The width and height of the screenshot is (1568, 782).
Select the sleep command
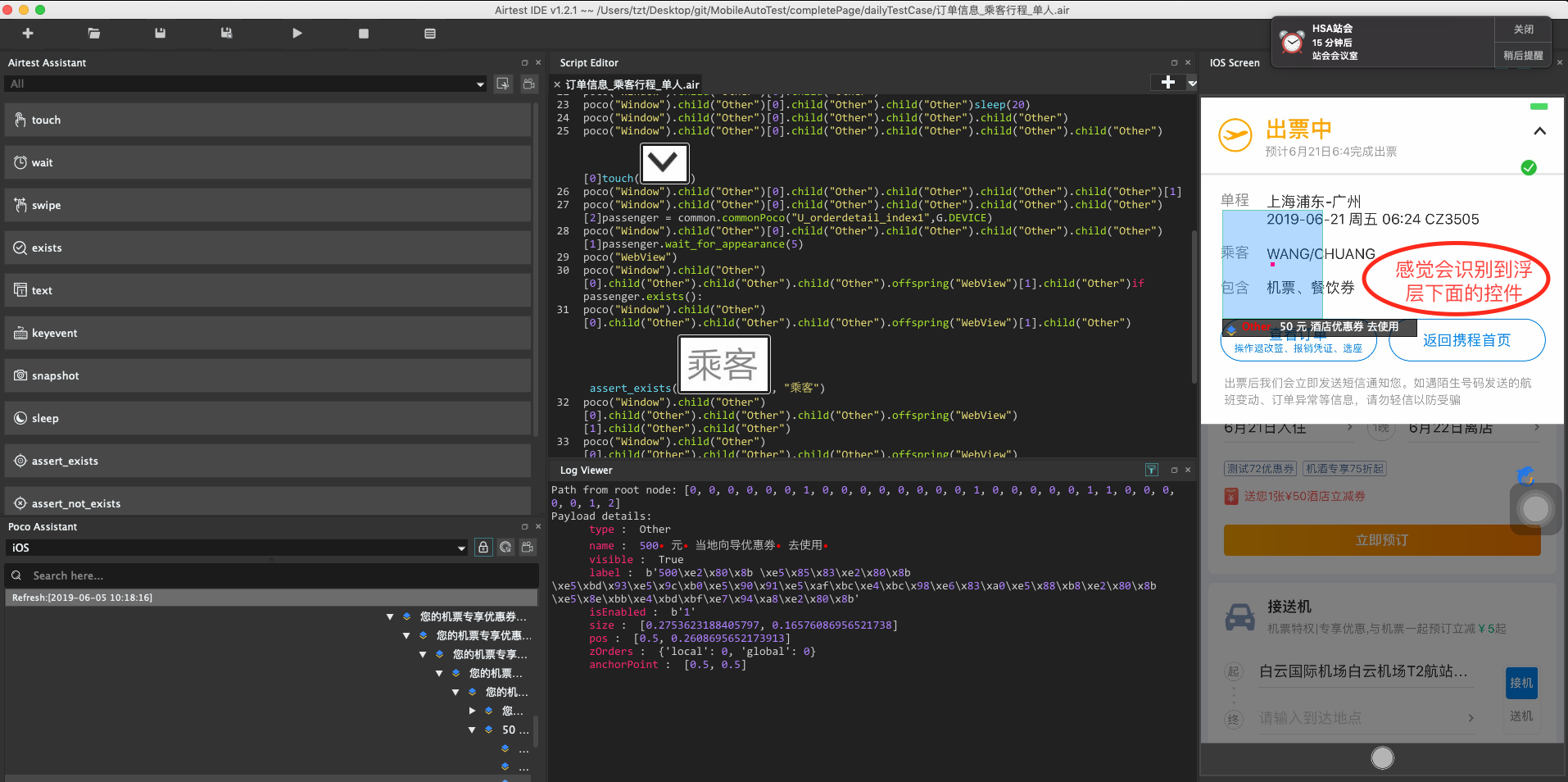point(268,418)
